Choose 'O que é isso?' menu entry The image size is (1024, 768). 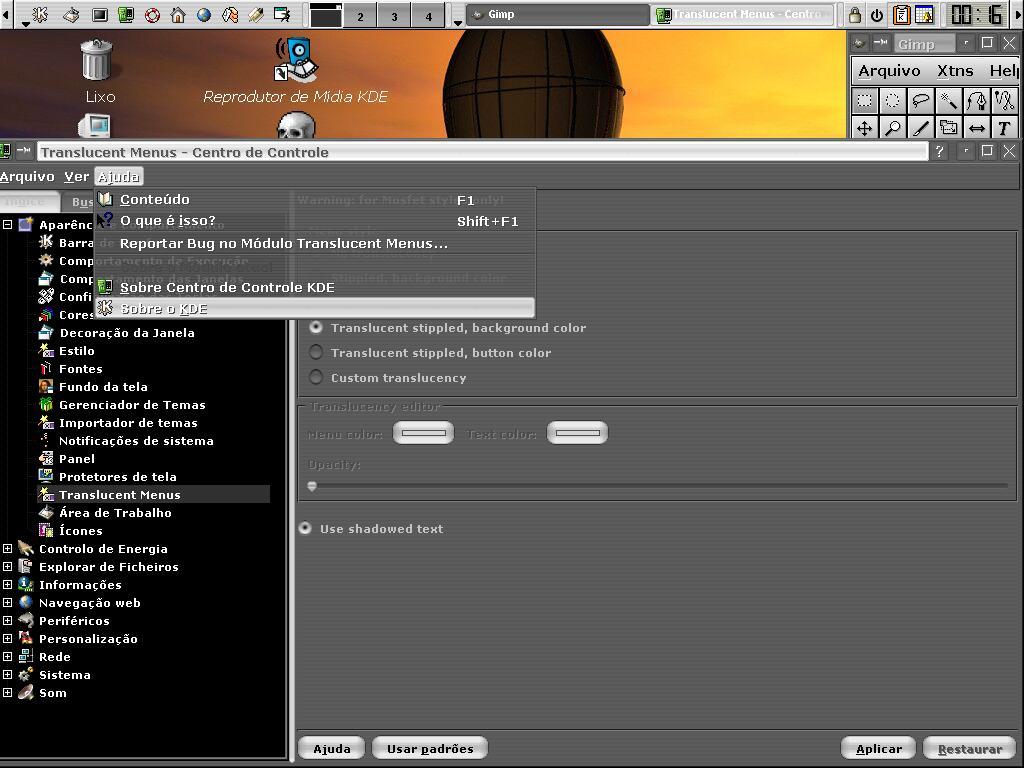tap(315, 221)
